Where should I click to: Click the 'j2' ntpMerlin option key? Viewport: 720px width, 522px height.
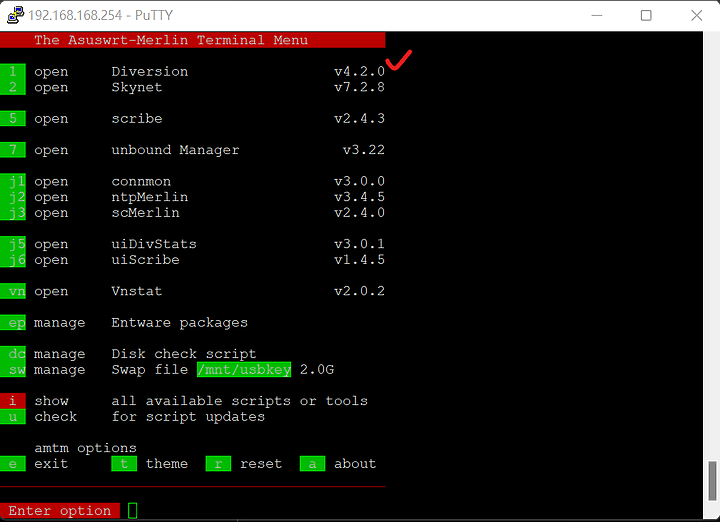coord(13,197)
